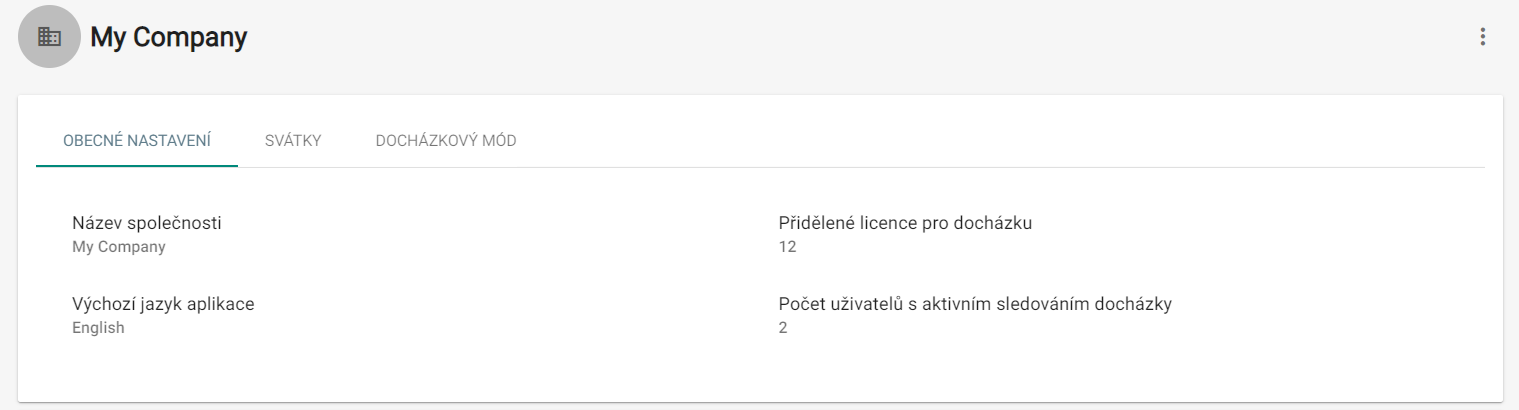Select the My Company value under Název společnosti

click(x=119, y=247)
